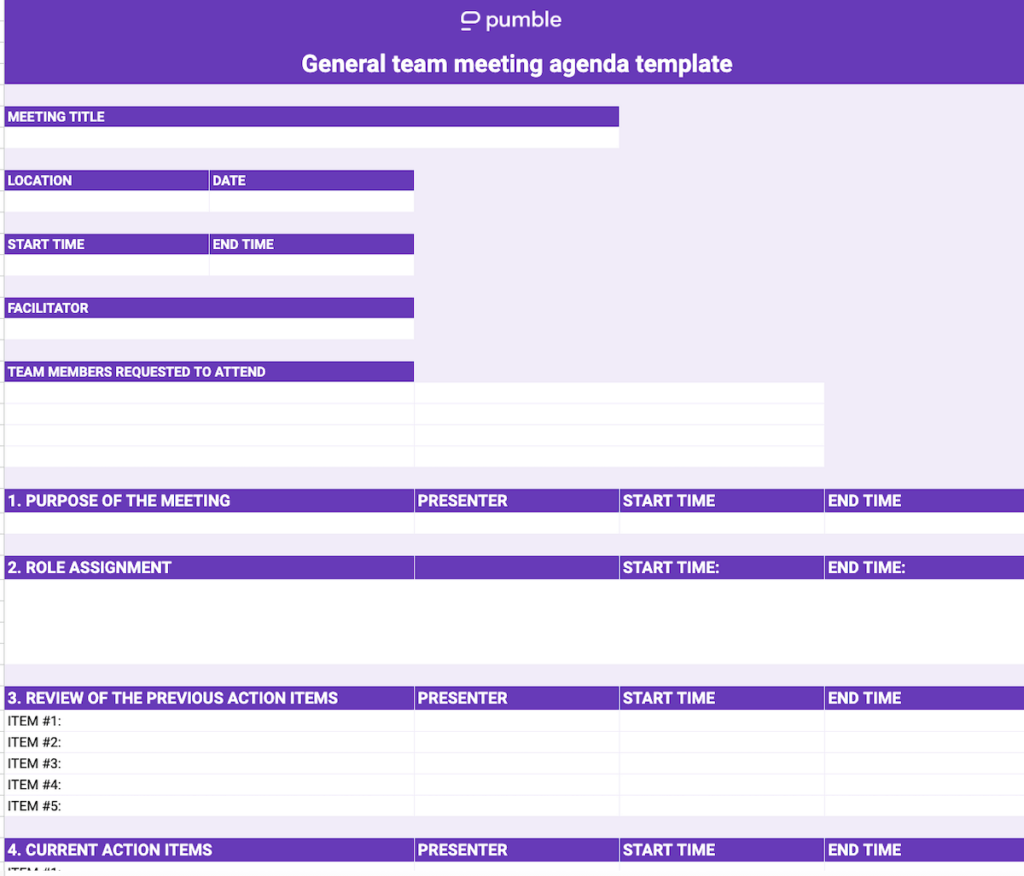The image size is (1024, 876).
Task: Click the START TIME: header in Role Assignment
Action: (x=670, y=567)
